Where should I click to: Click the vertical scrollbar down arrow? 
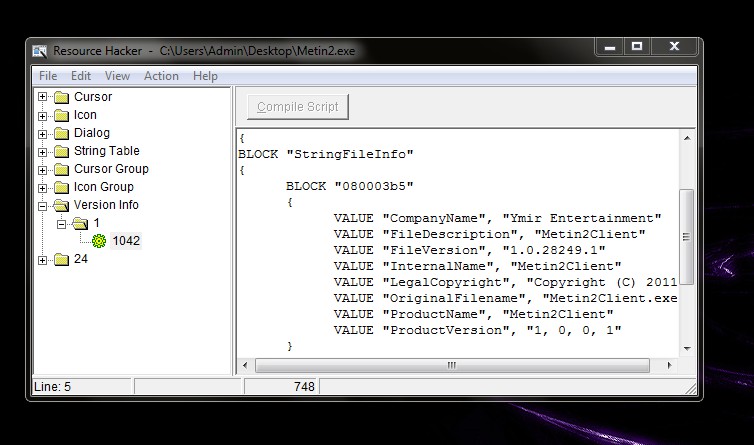[687, 348]
